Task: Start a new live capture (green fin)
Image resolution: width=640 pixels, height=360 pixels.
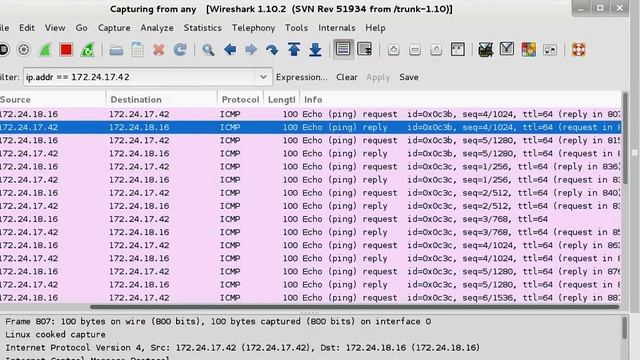Action: tap(45, 50)
